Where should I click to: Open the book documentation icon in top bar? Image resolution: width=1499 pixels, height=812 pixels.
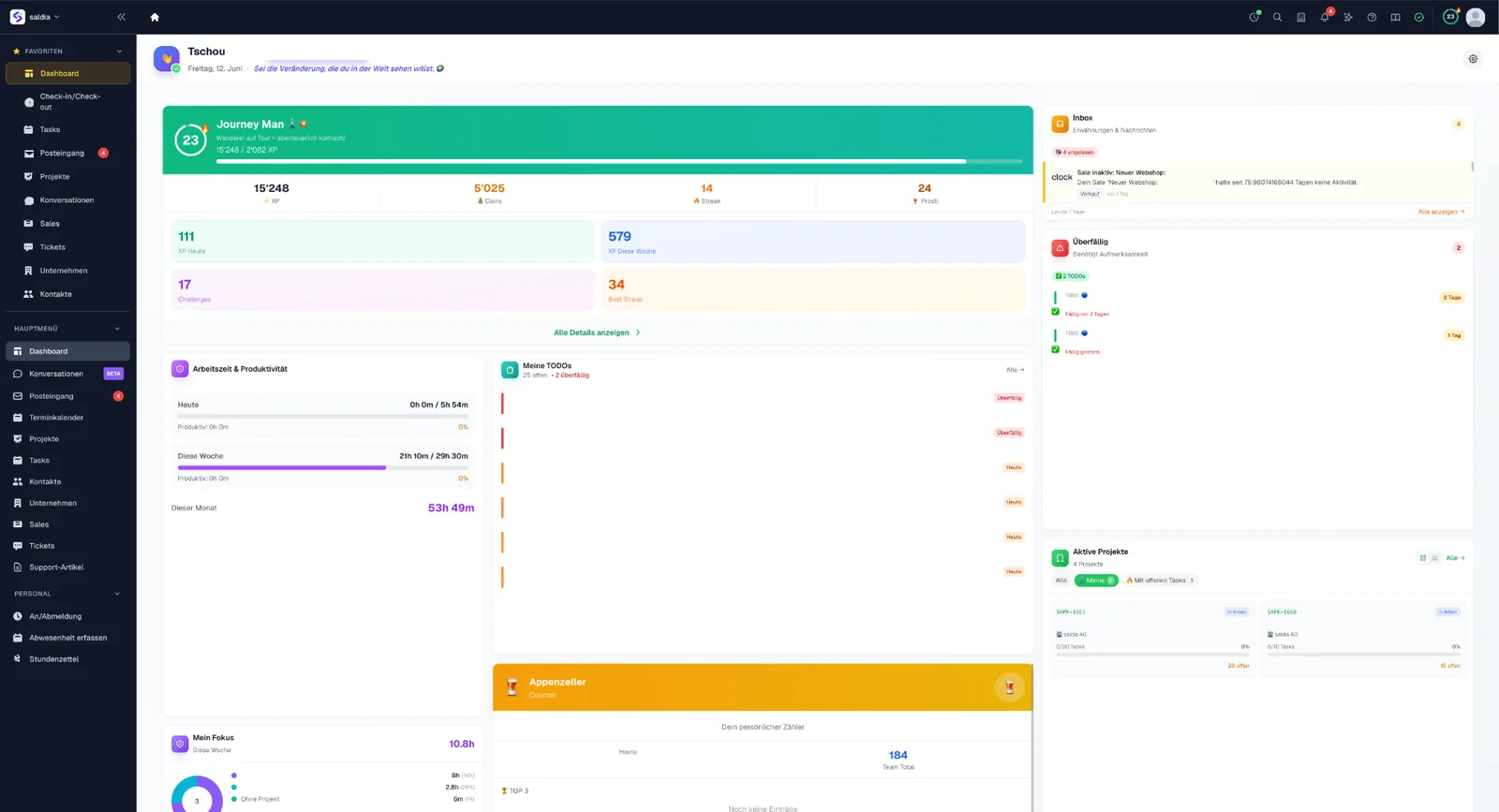coord(1395,17)
